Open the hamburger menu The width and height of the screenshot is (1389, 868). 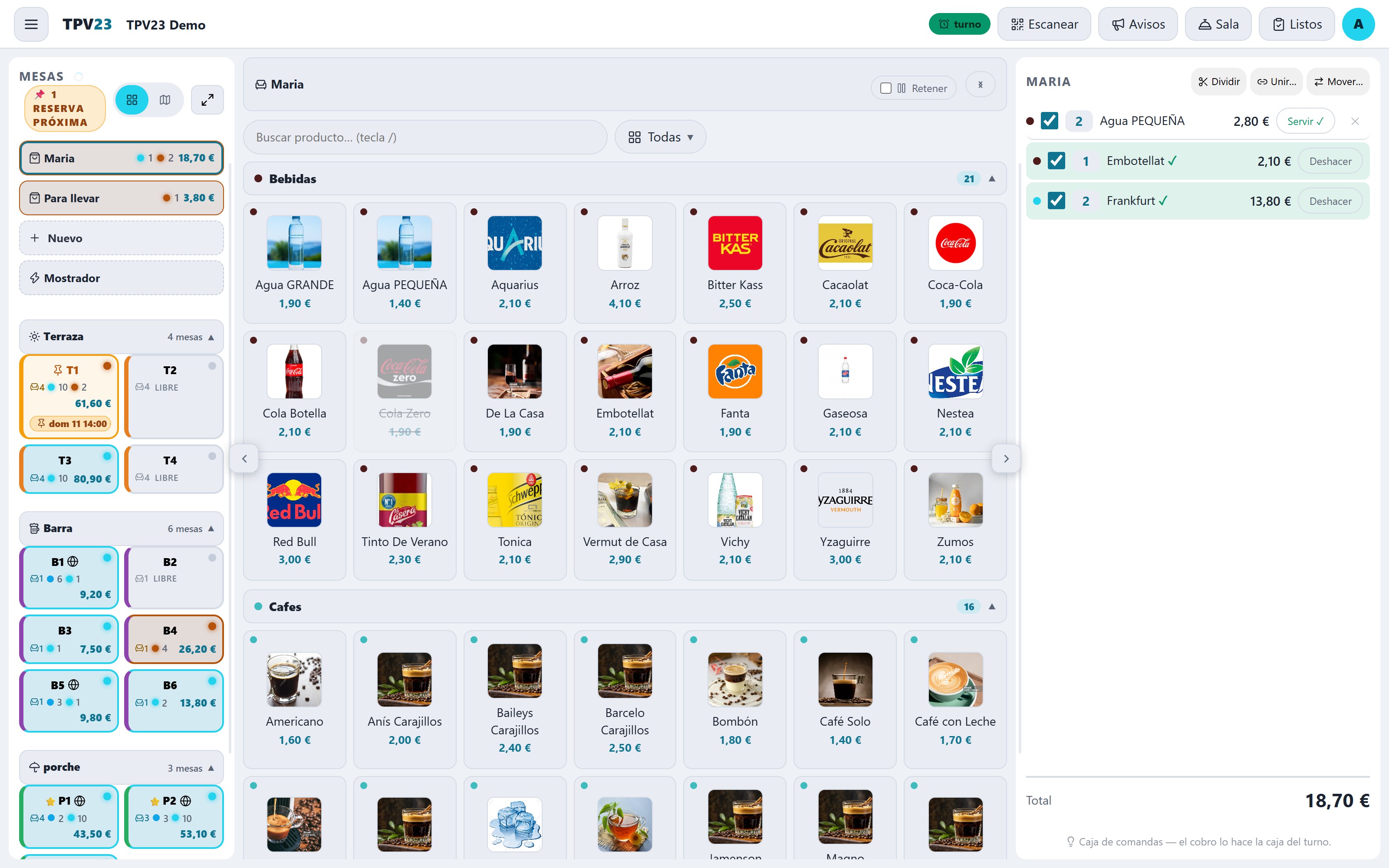[x=31, y=24]
